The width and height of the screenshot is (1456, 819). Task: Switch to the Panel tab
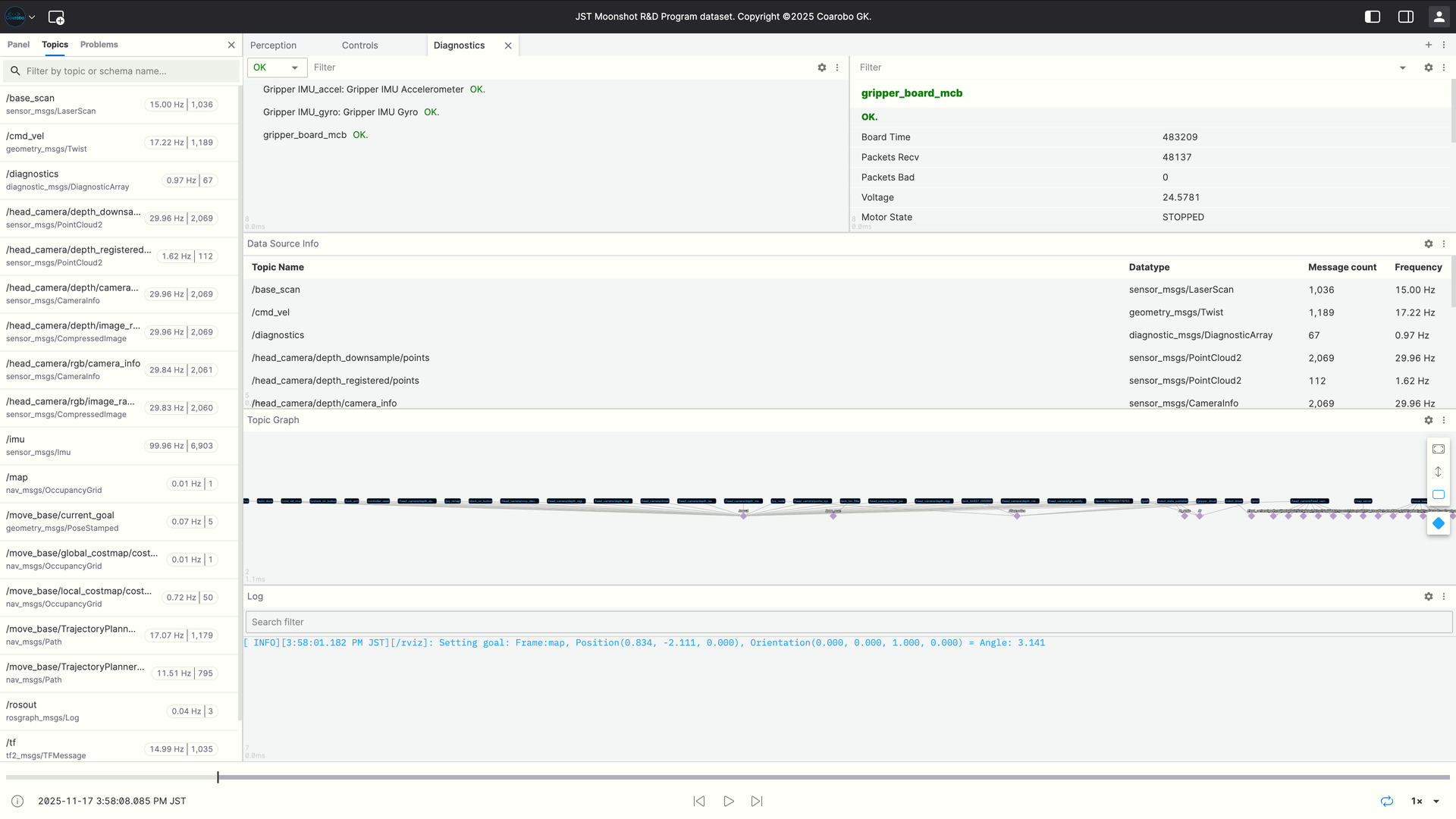tap(18, 44)
